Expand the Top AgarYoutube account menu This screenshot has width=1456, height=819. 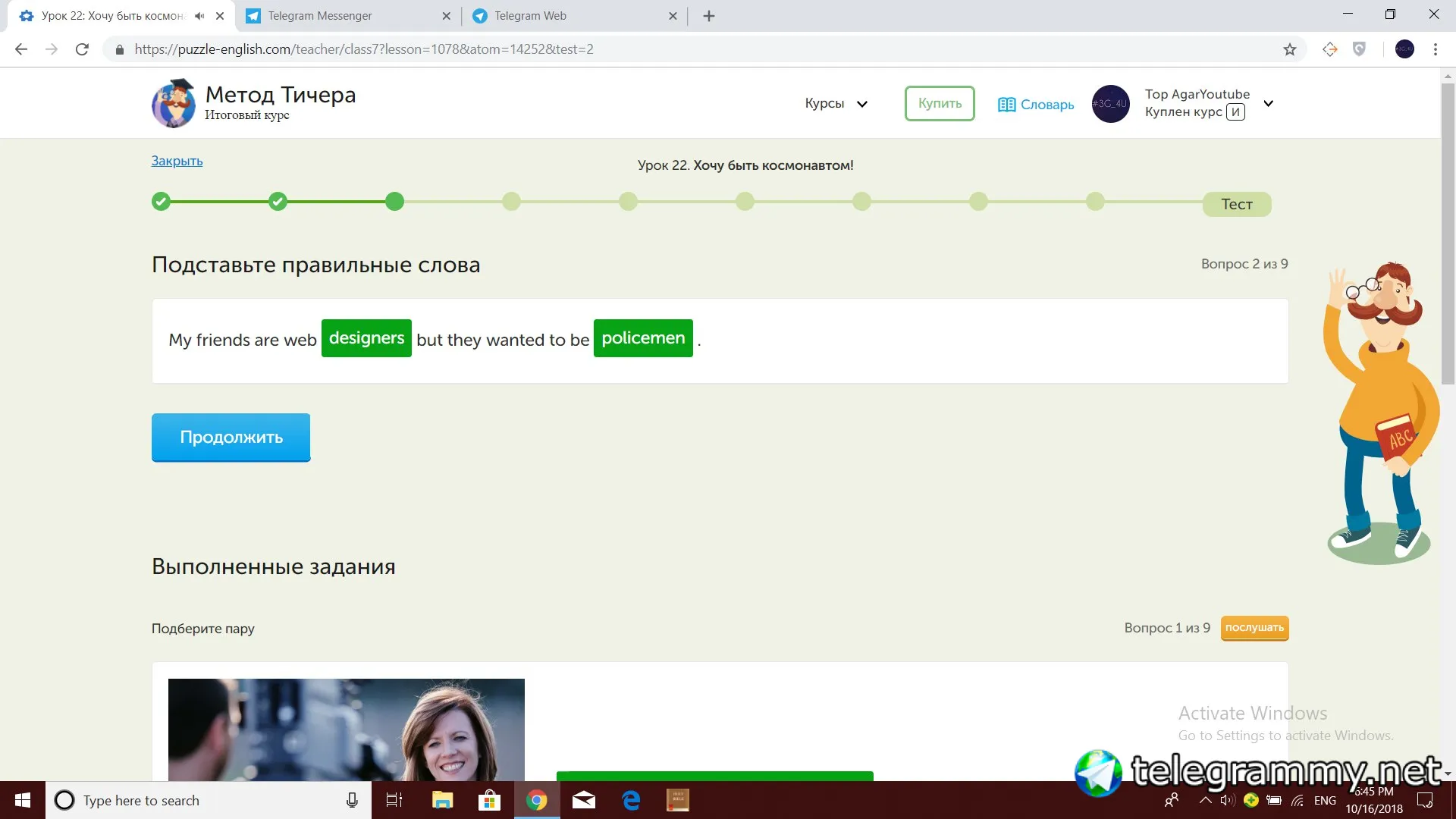tap(1268, 104)
